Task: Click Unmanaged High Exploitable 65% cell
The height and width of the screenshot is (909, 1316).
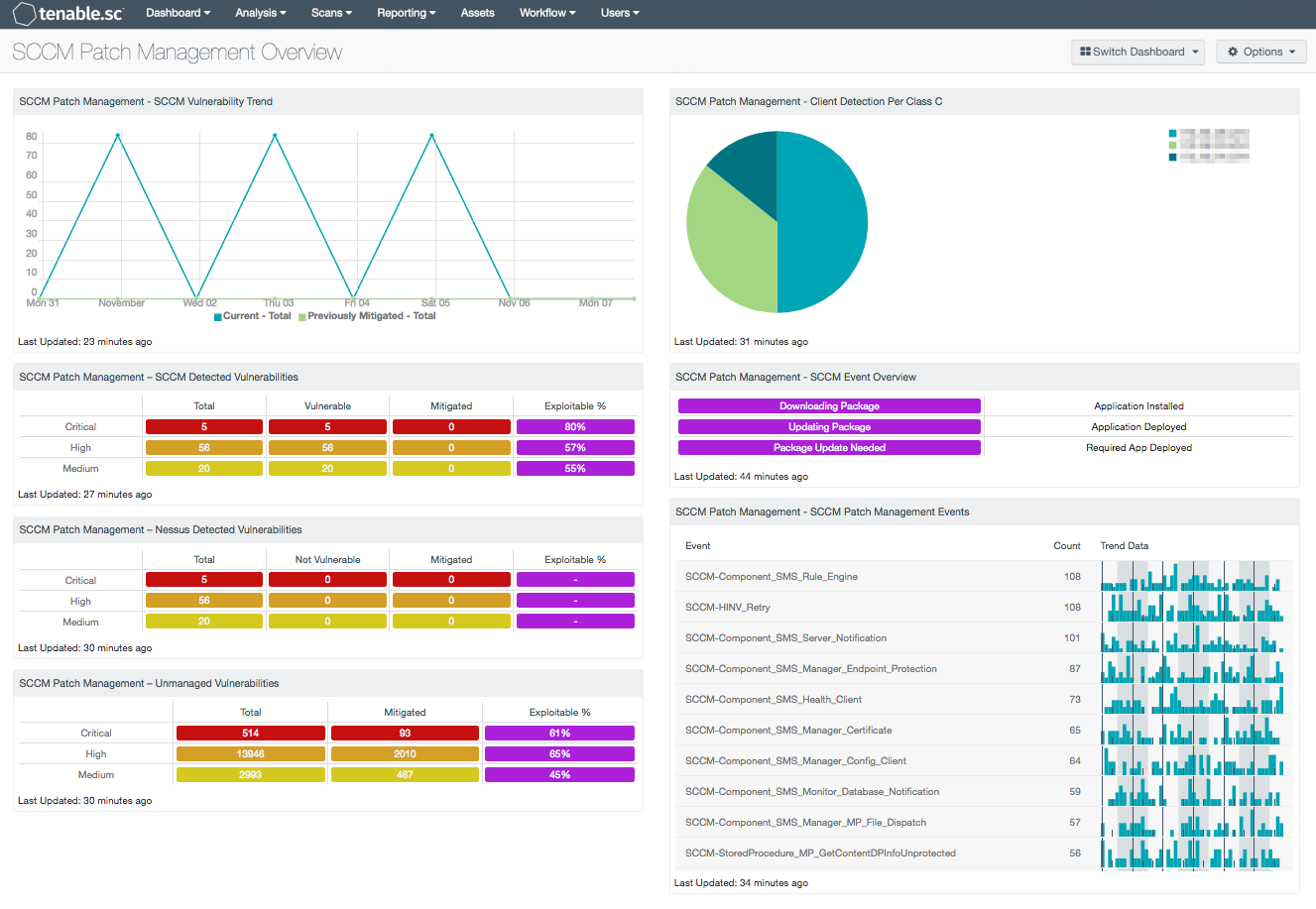Action: pos(559,754)
